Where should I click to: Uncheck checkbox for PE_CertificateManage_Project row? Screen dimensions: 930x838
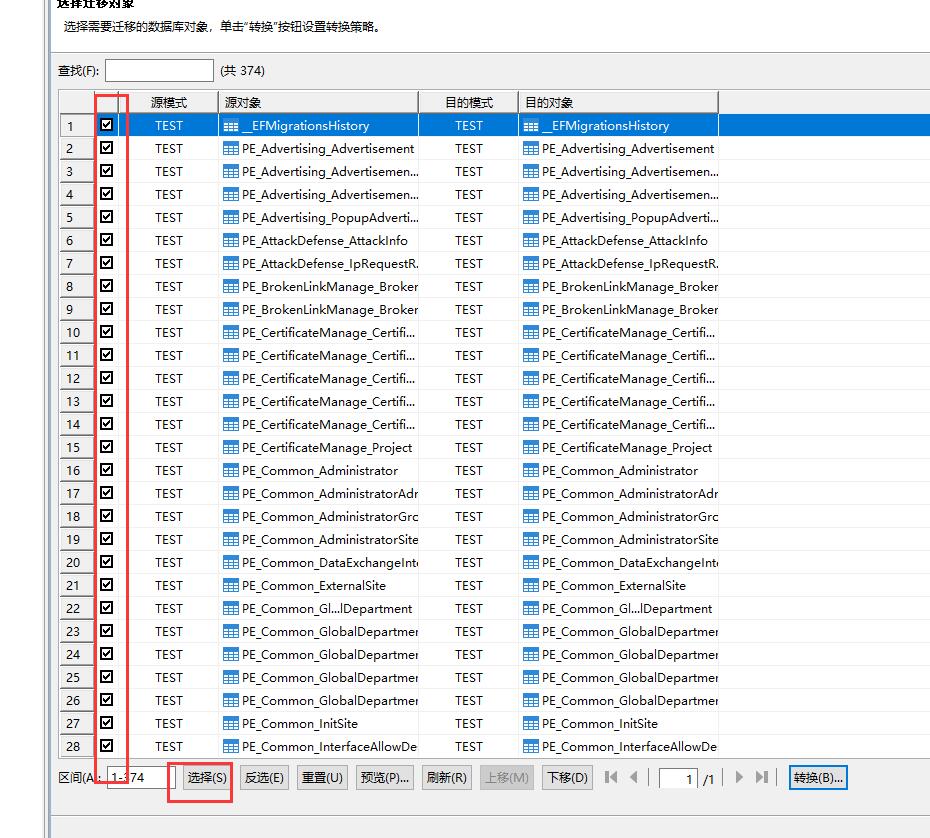click(107, 447)
